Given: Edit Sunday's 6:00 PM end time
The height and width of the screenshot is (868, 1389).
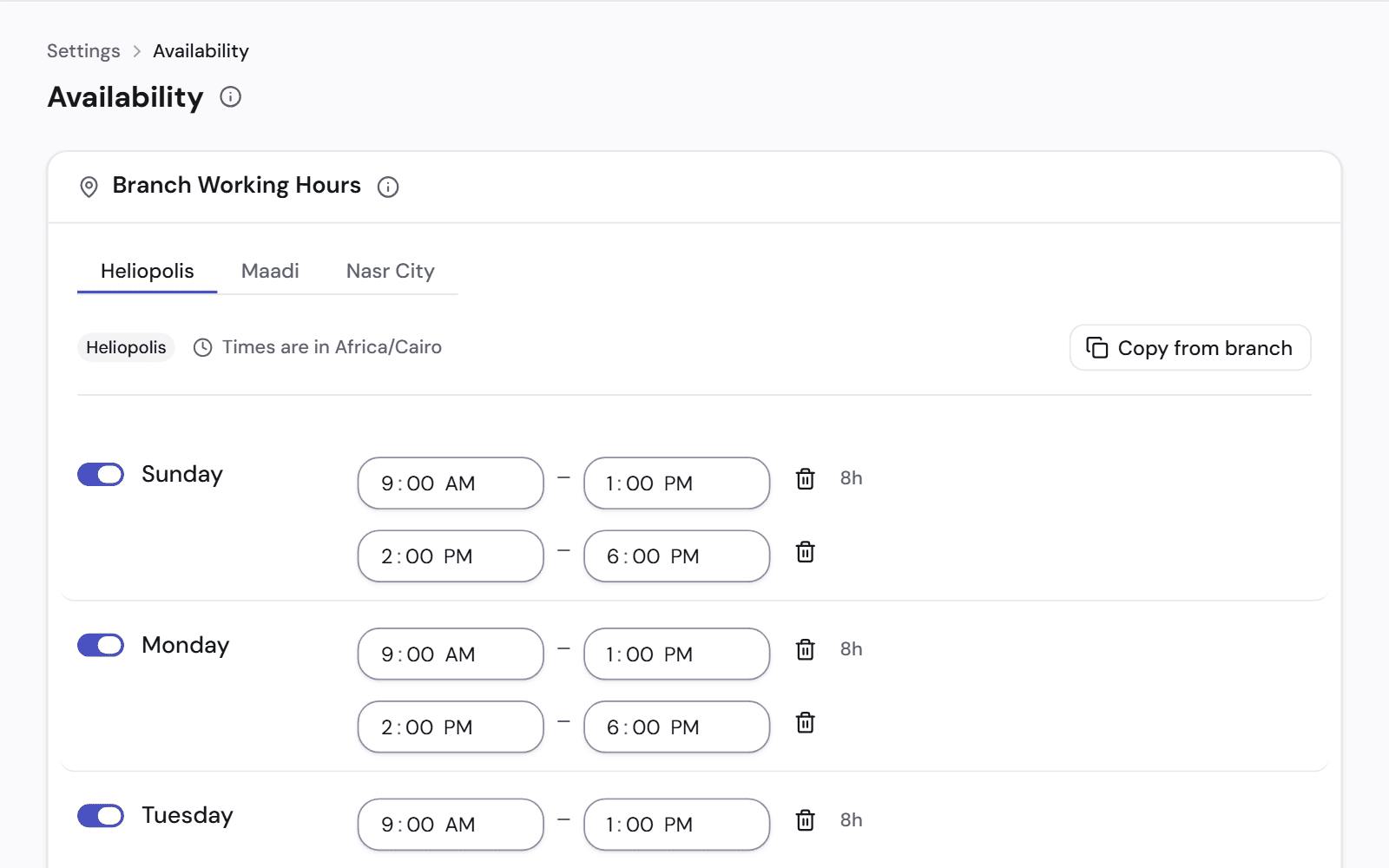Looking at the screenshot, I should [677, 556].
